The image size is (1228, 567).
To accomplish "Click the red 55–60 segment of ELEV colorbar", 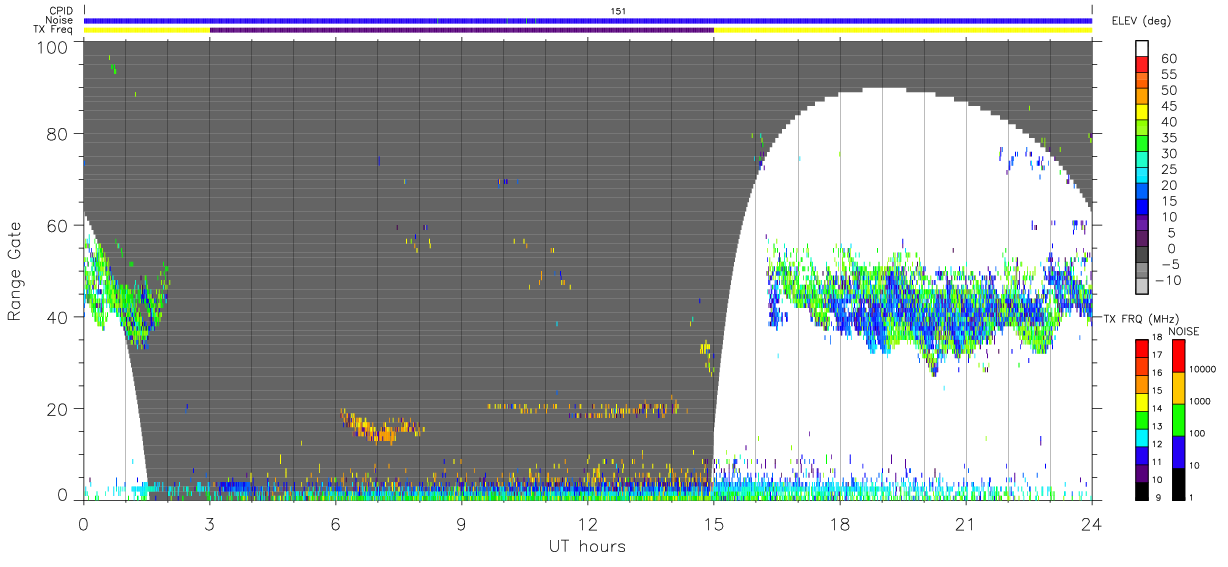I will tap(1142, 65).
